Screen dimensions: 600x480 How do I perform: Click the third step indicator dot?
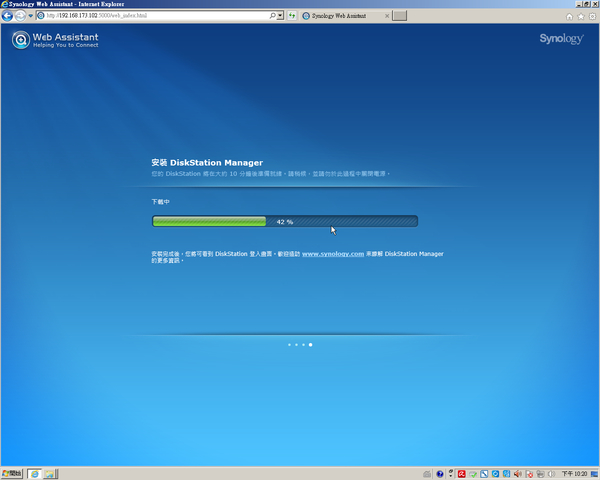pos(303,345)
